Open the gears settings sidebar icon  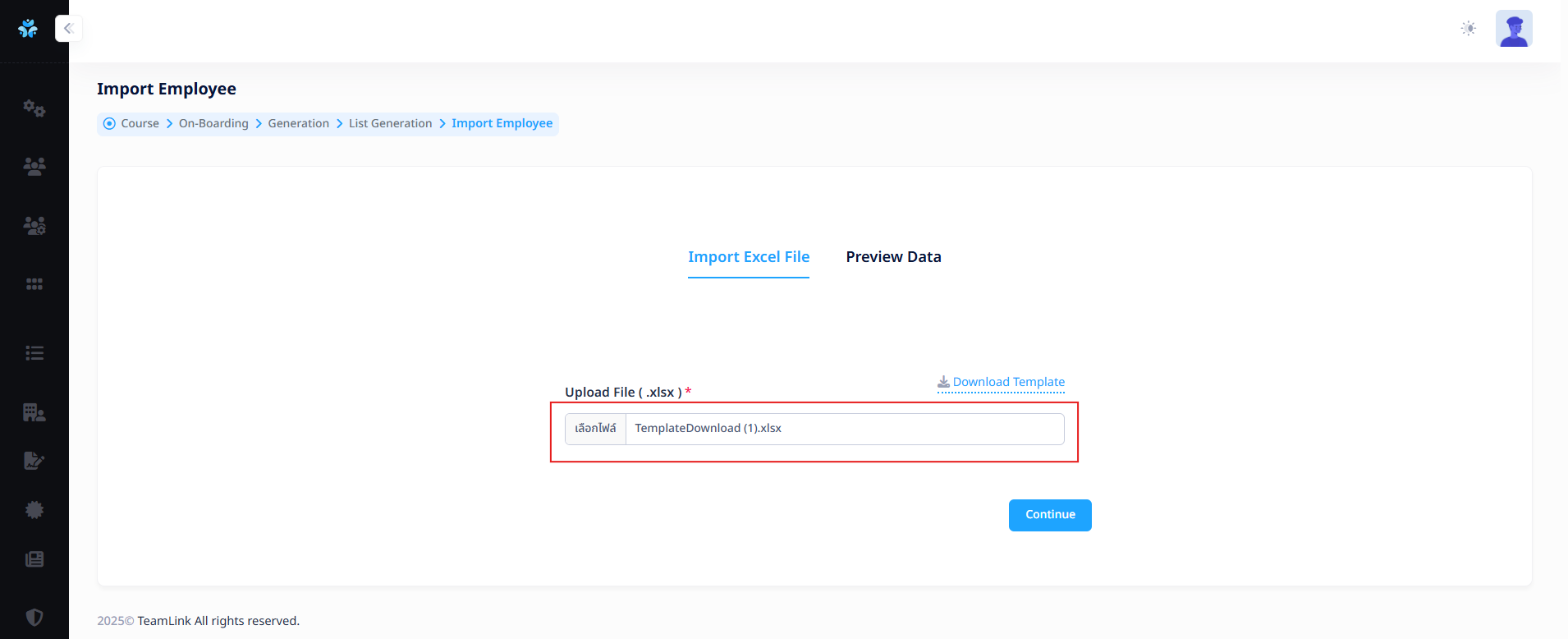pos(34,108)
